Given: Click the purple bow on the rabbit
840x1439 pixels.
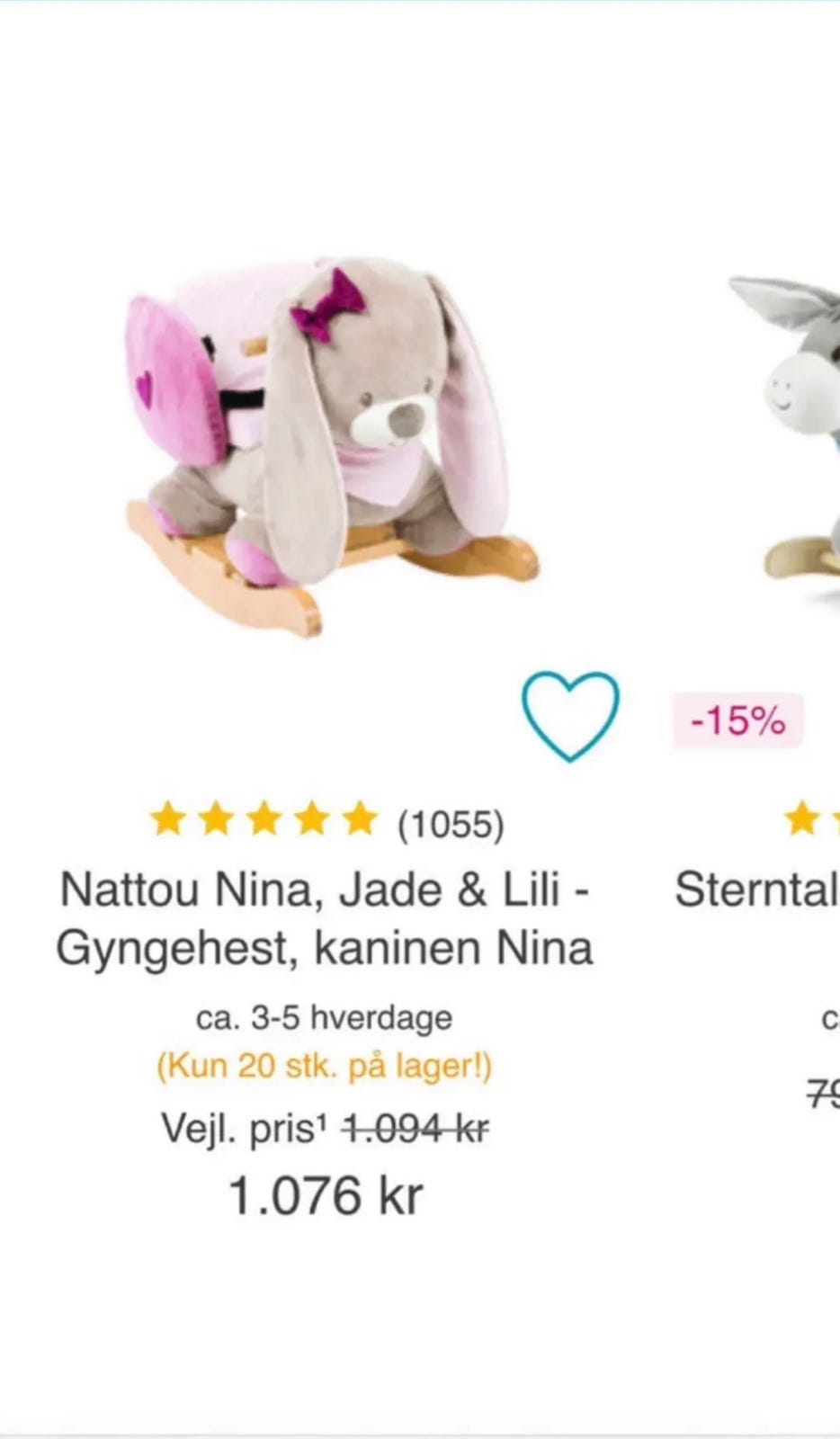Looking at the screenshot, I should click(x=327, y=306).
